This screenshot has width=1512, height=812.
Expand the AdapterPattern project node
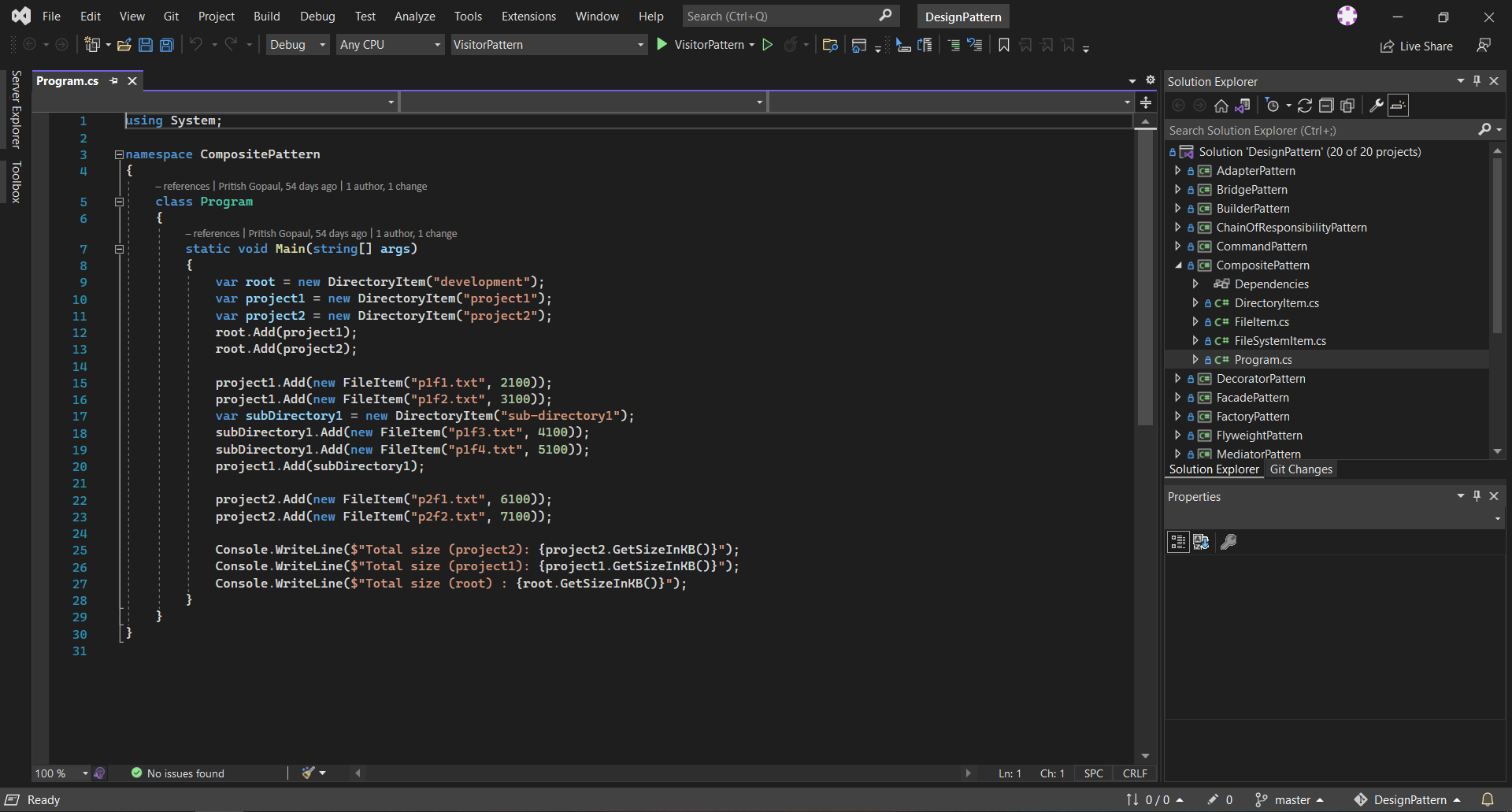coord(1177,170)
